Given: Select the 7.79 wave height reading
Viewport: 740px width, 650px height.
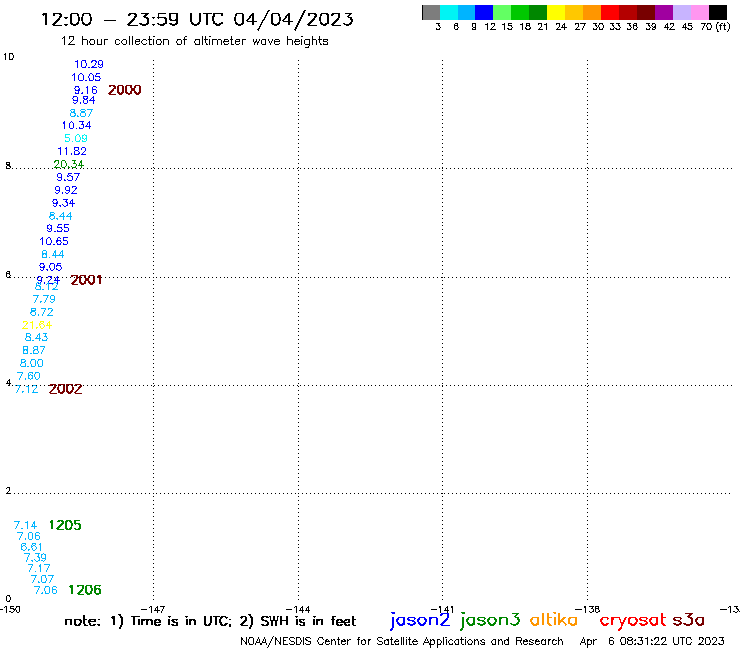Looking at the screenshot, I should [44, 299].
